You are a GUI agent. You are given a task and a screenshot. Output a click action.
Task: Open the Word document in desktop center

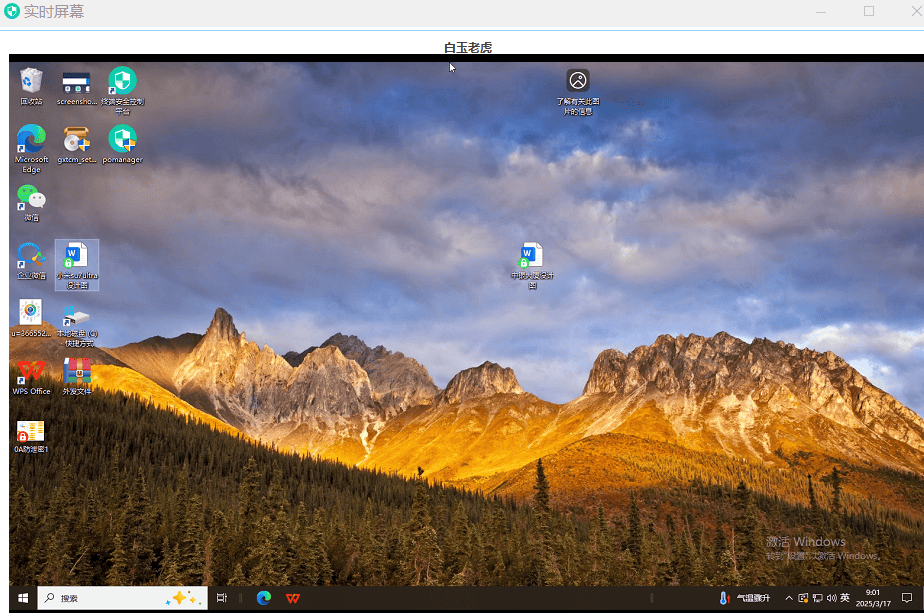click(531, 256)
